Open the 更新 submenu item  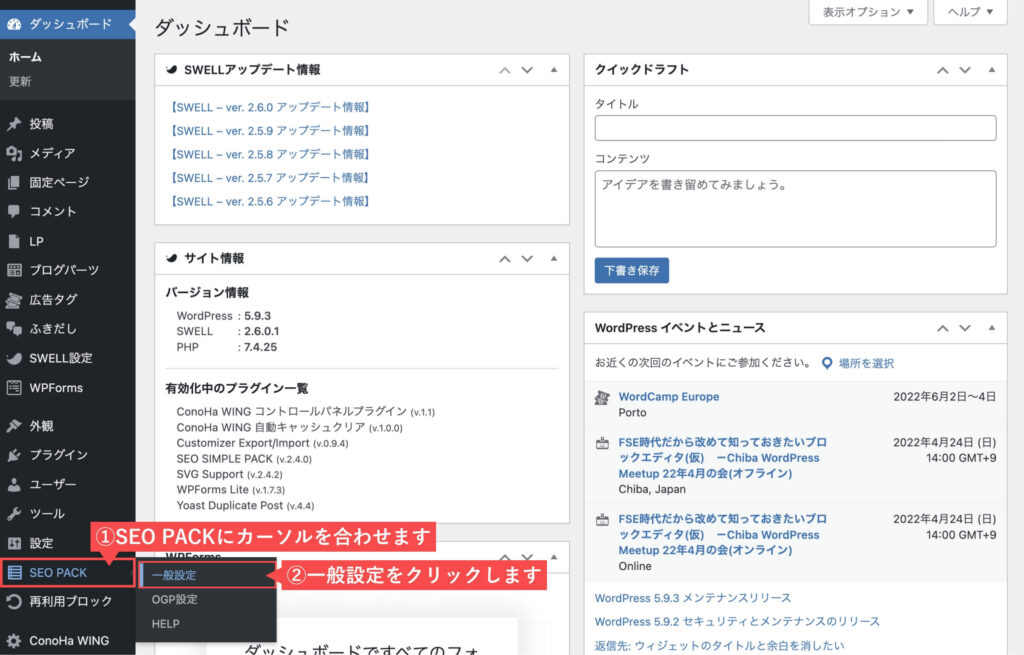(20, 82)
